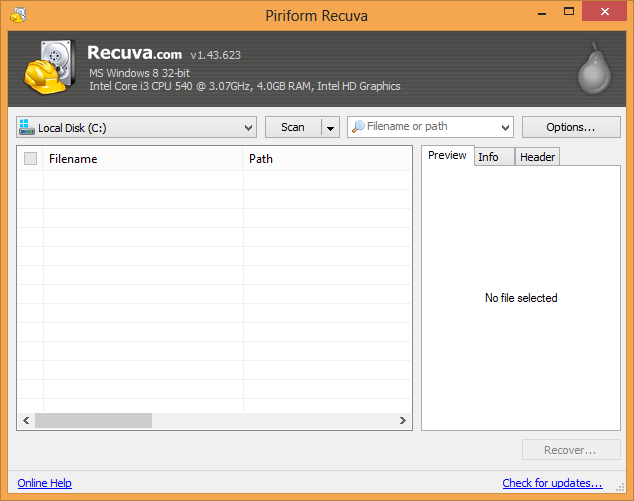Switch to the Info tab
The image size is (634, 501).
[x=494, y=157]
